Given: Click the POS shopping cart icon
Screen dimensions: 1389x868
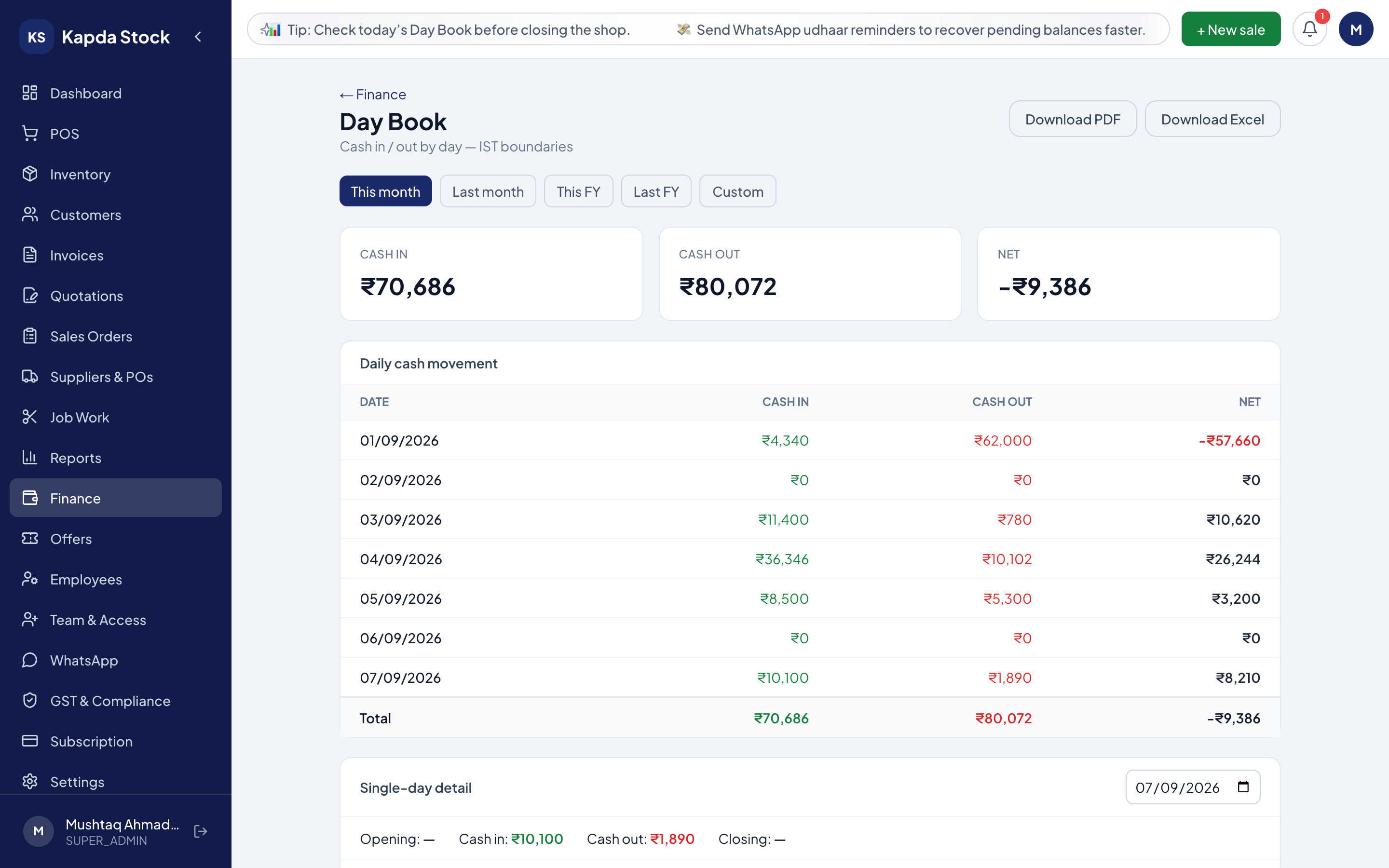Looking at the screenshot, I should point(30,133).
